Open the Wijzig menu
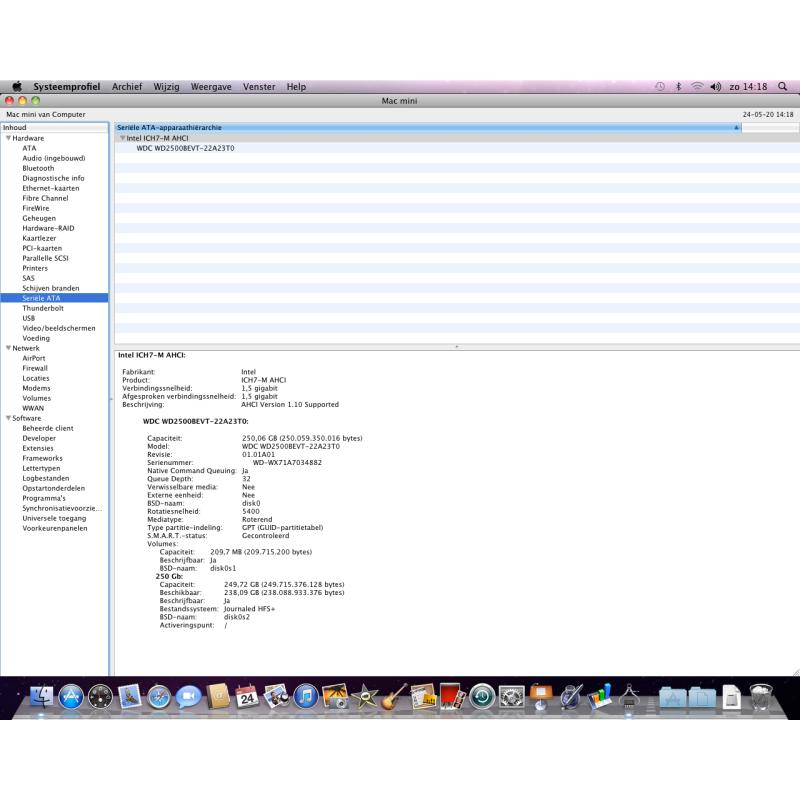The width and height of the screenshot is (800, 800). 166,87
